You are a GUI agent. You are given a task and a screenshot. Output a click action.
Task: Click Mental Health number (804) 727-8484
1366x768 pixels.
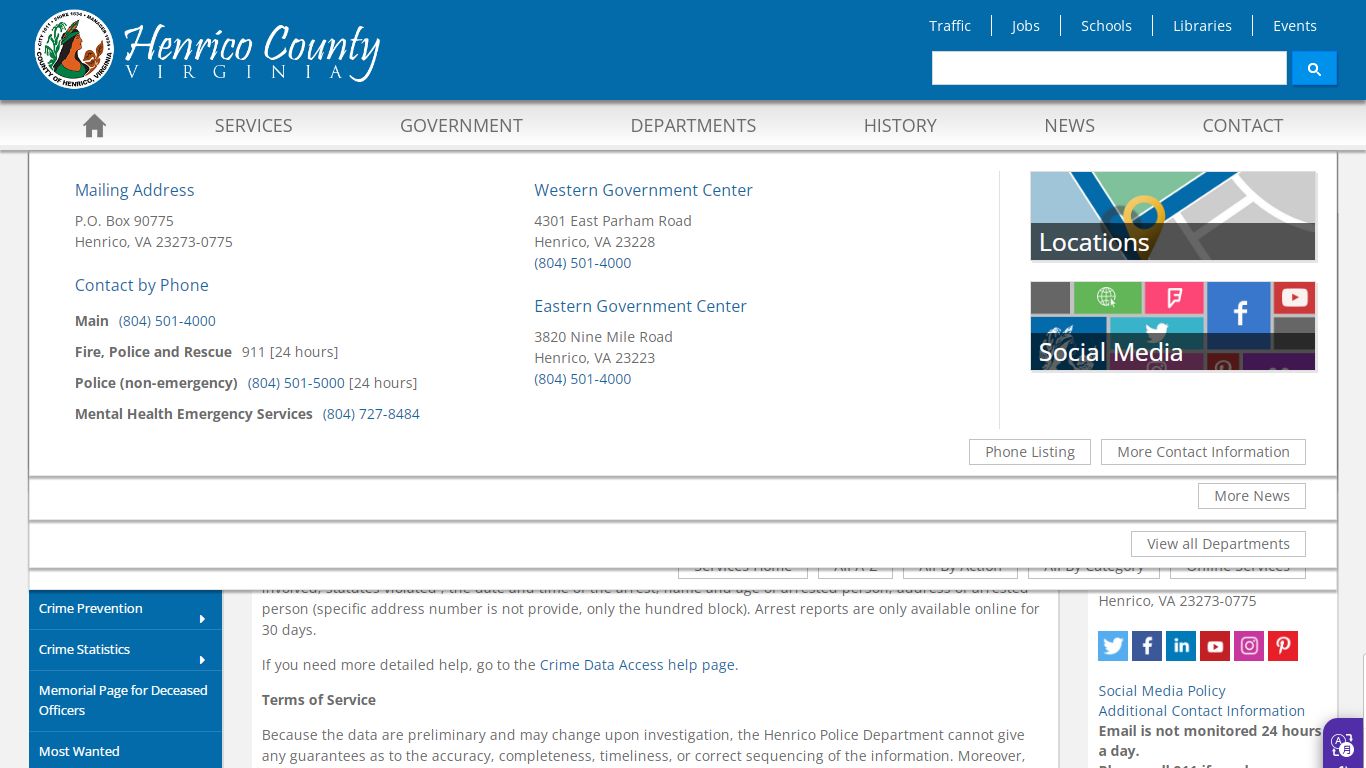coord(371,414)
